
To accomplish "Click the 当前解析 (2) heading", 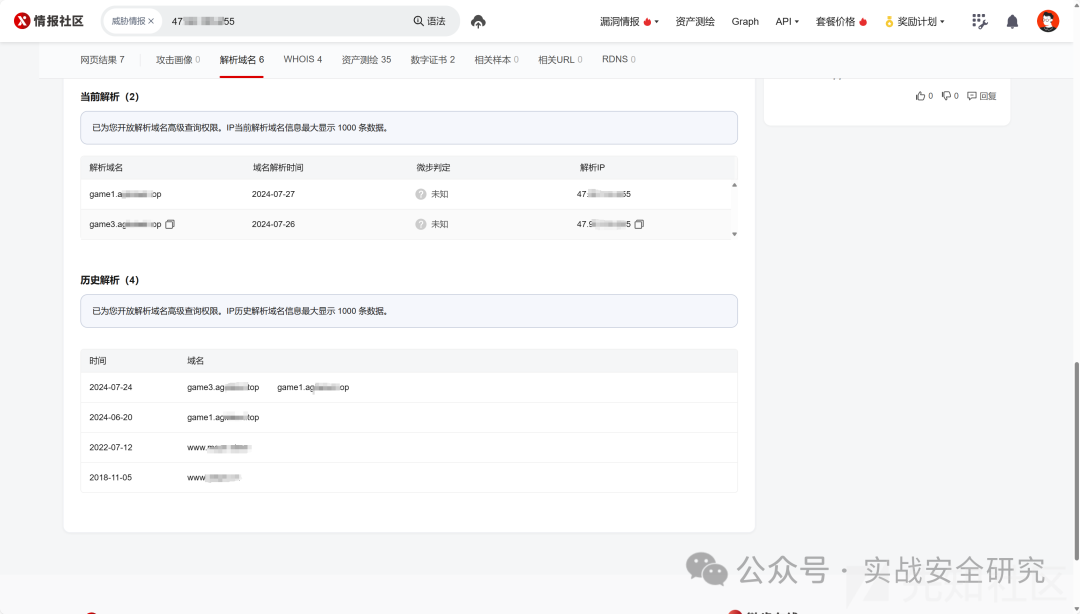I will point(110,96).
